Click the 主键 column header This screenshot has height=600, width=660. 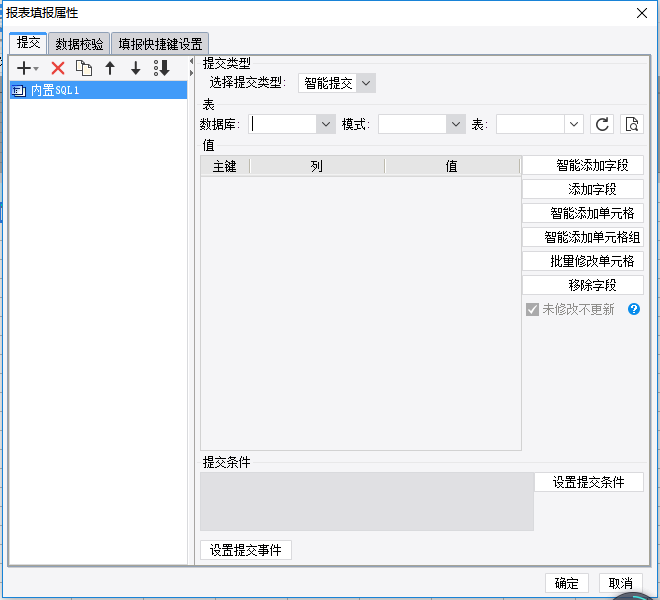click(225, 166)
